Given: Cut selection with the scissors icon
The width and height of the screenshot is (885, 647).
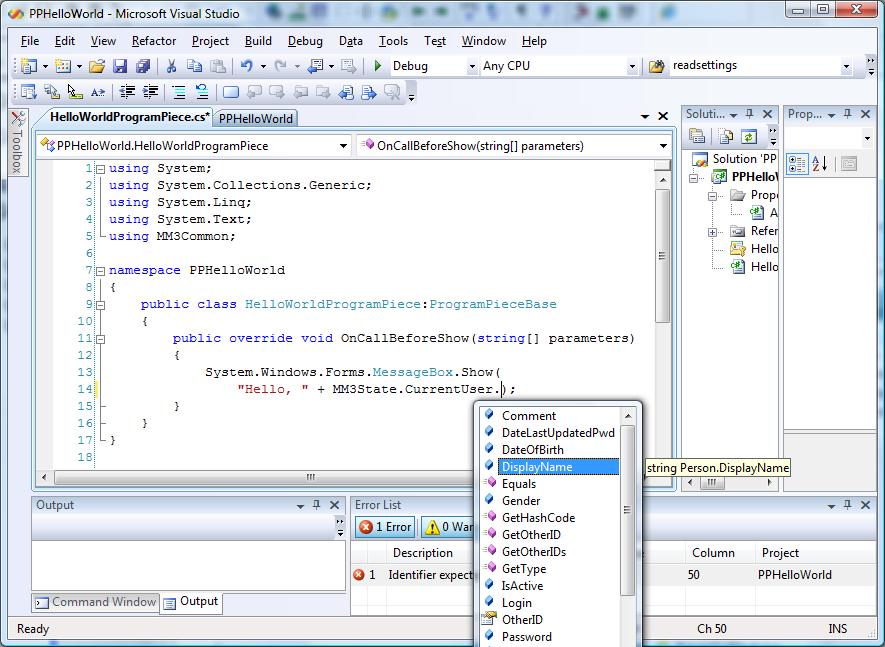Looking at the screenshot, I should [172, 66].
